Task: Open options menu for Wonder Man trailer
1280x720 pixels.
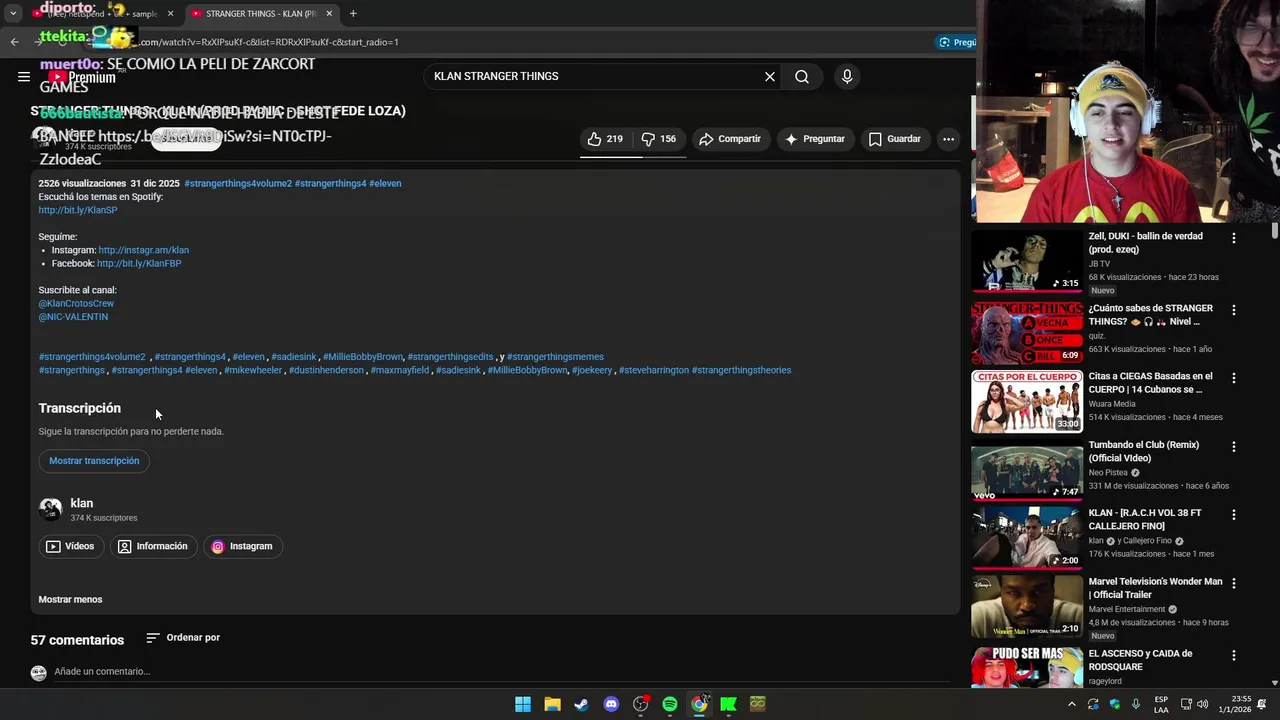Action: [x=1234, y=583]
